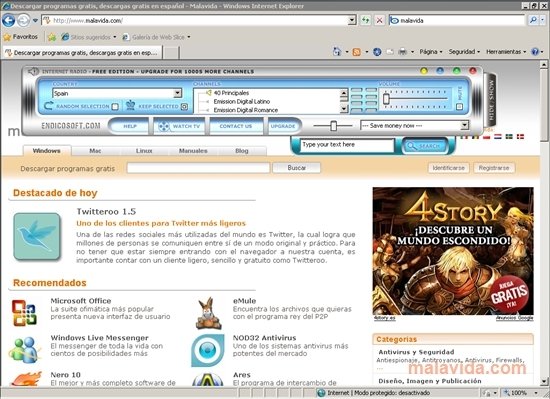Expand the Sitios sugeridos dropdown
The width and height of the screenshot is (550, 399).
114,37
